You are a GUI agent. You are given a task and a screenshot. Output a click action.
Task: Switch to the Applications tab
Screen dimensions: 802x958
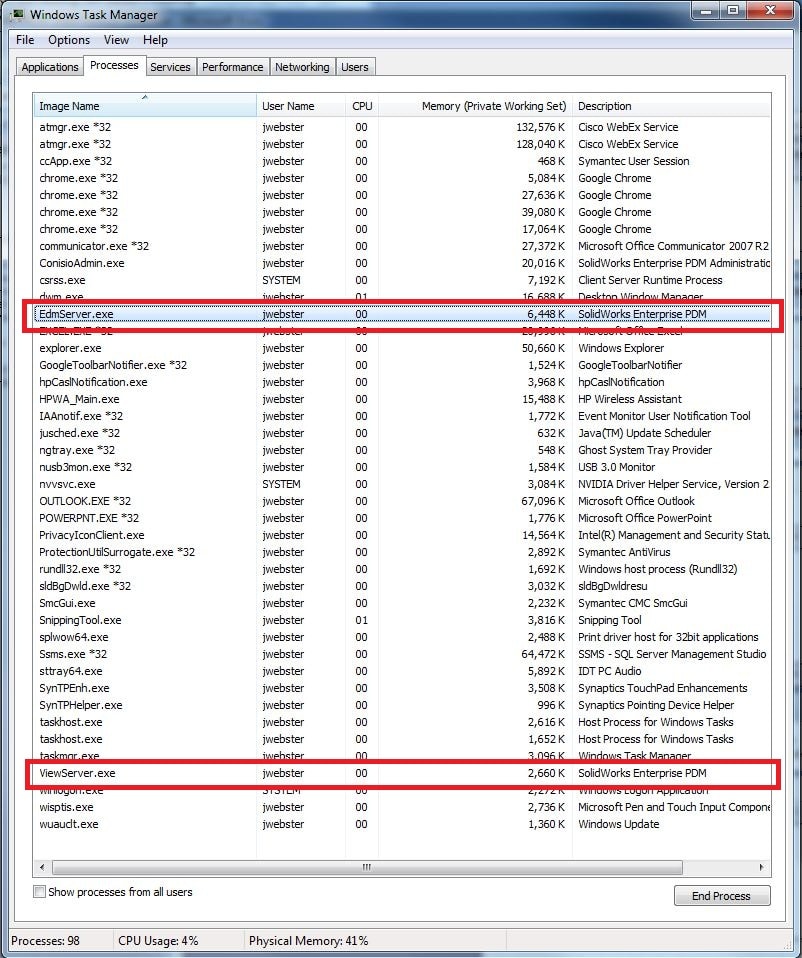(50, 67)
